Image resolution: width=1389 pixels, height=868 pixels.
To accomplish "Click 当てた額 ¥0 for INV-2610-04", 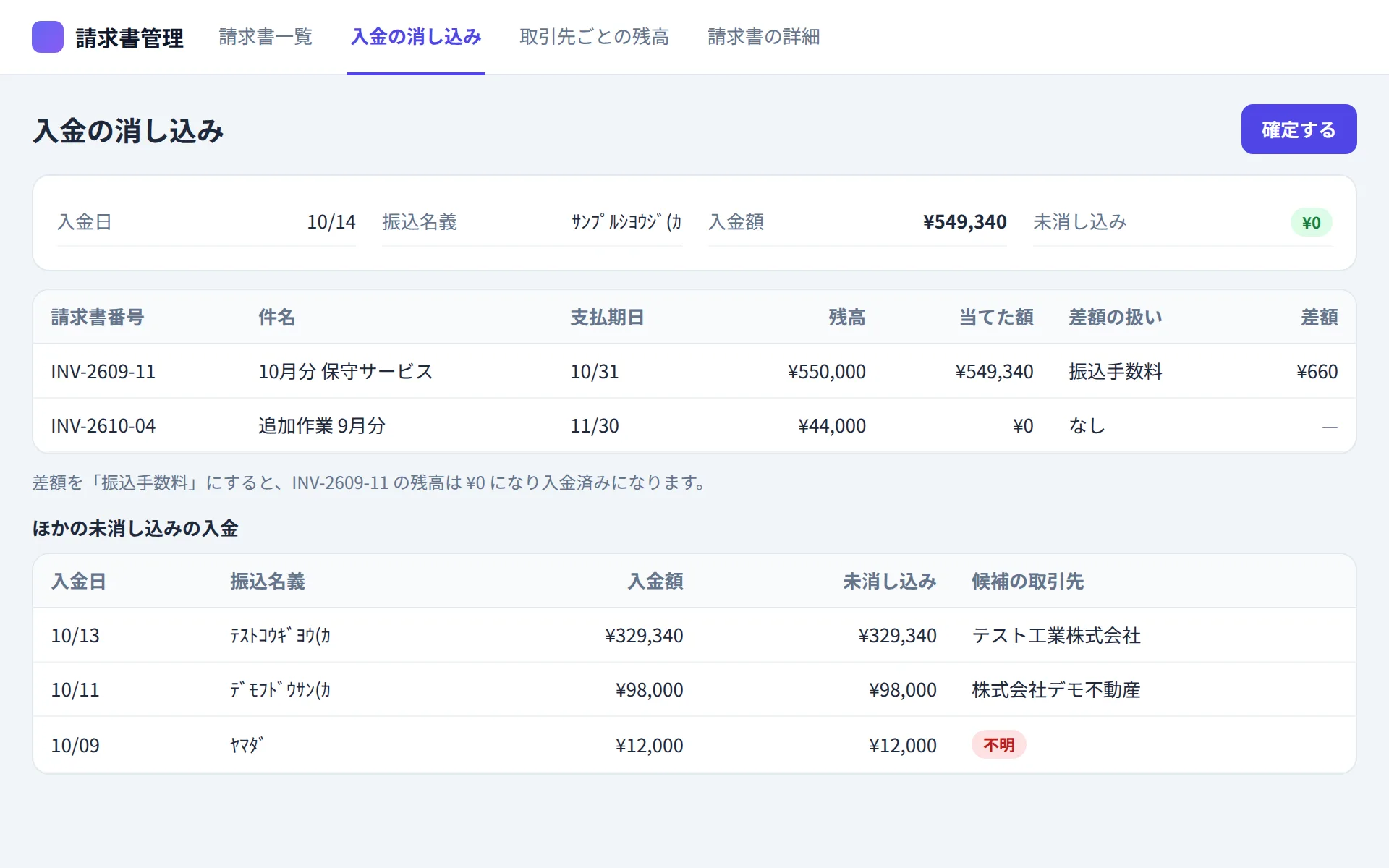I will pyautogui.click(x=1023, y=426).
